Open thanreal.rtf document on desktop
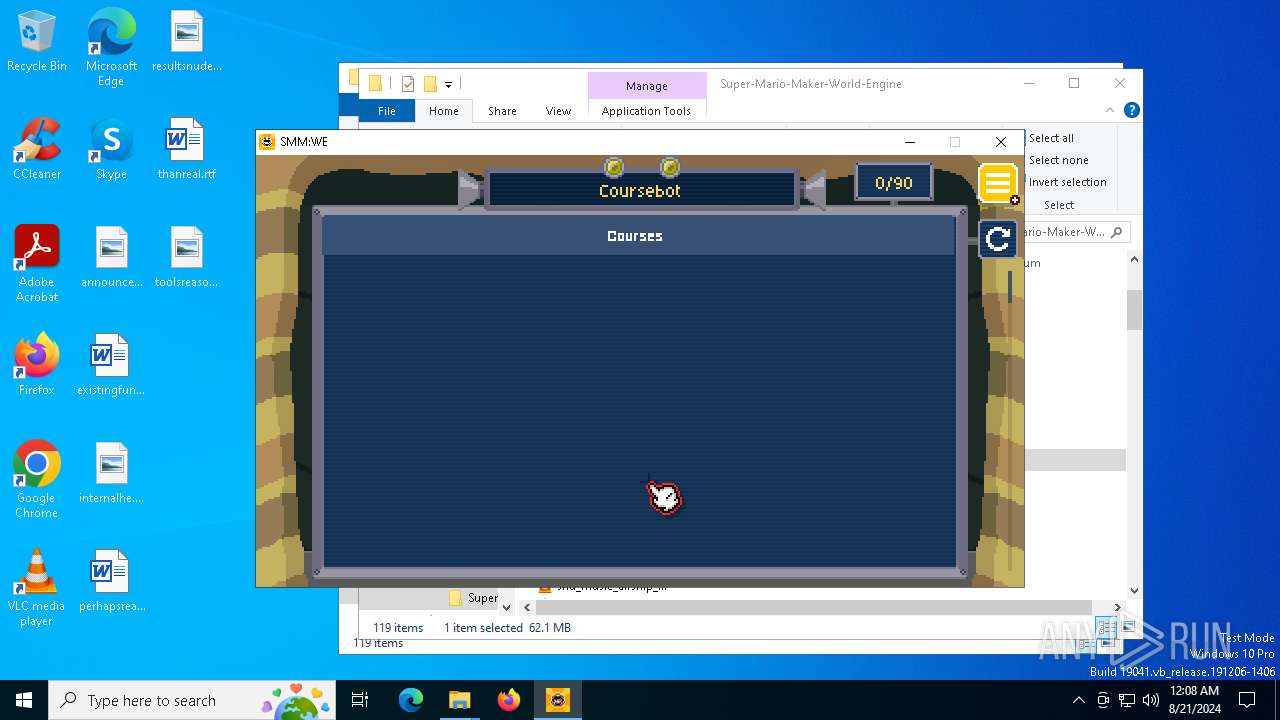This screenshot has height=720, width=1280. click(187, 149)
